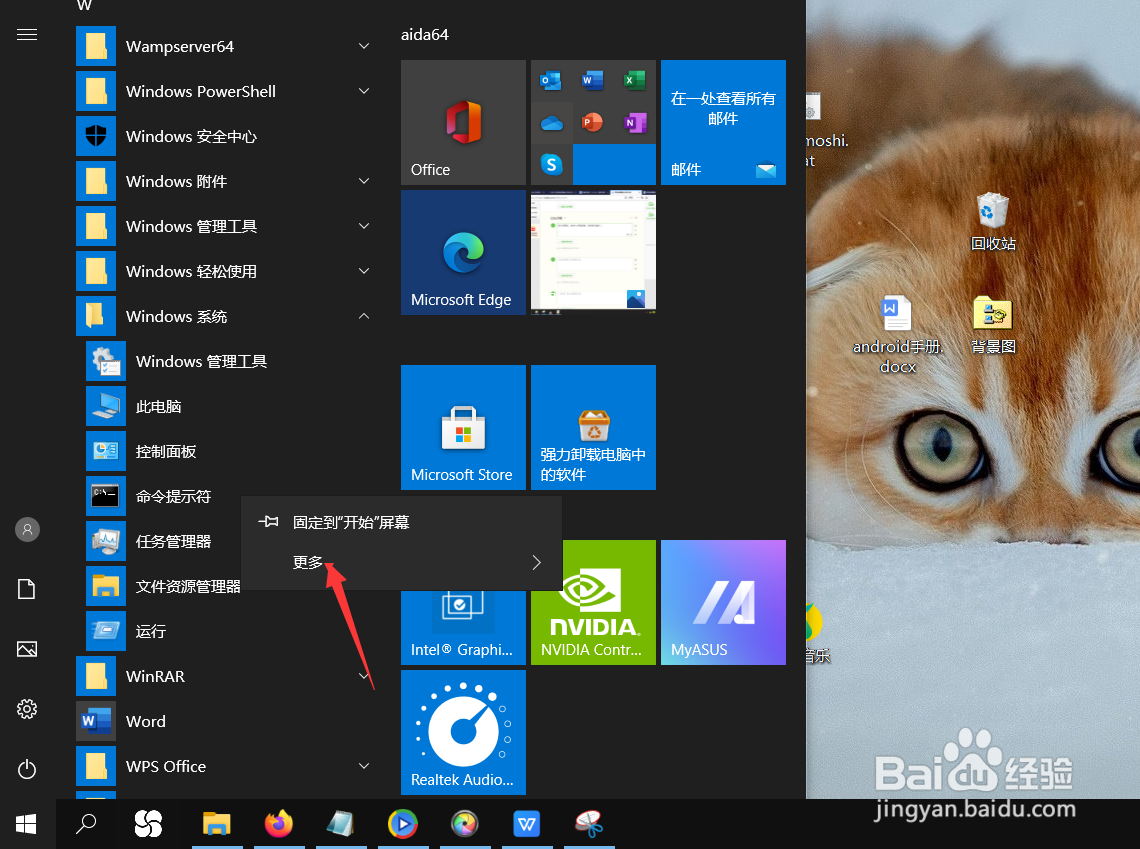Click the Settings gear in the Start sidebar
The height and width of the screenshot is (849, 1140).
pyautogui.click(x=26, y=709)
